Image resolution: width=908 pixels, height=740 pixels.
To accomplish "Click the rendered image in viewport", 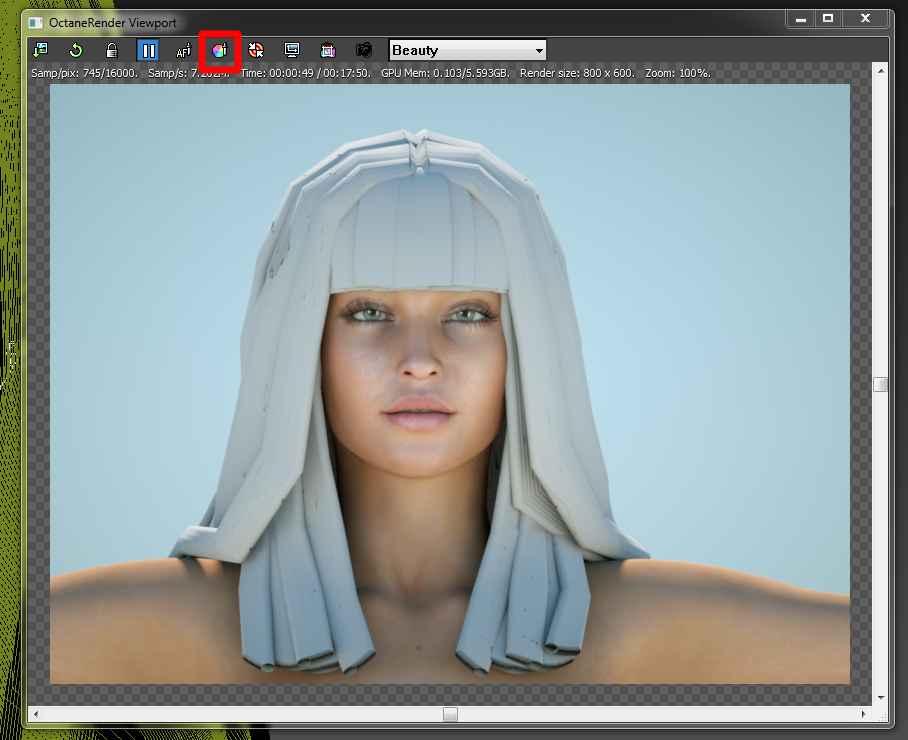I will pyautogui.click(x=450, y=384).
